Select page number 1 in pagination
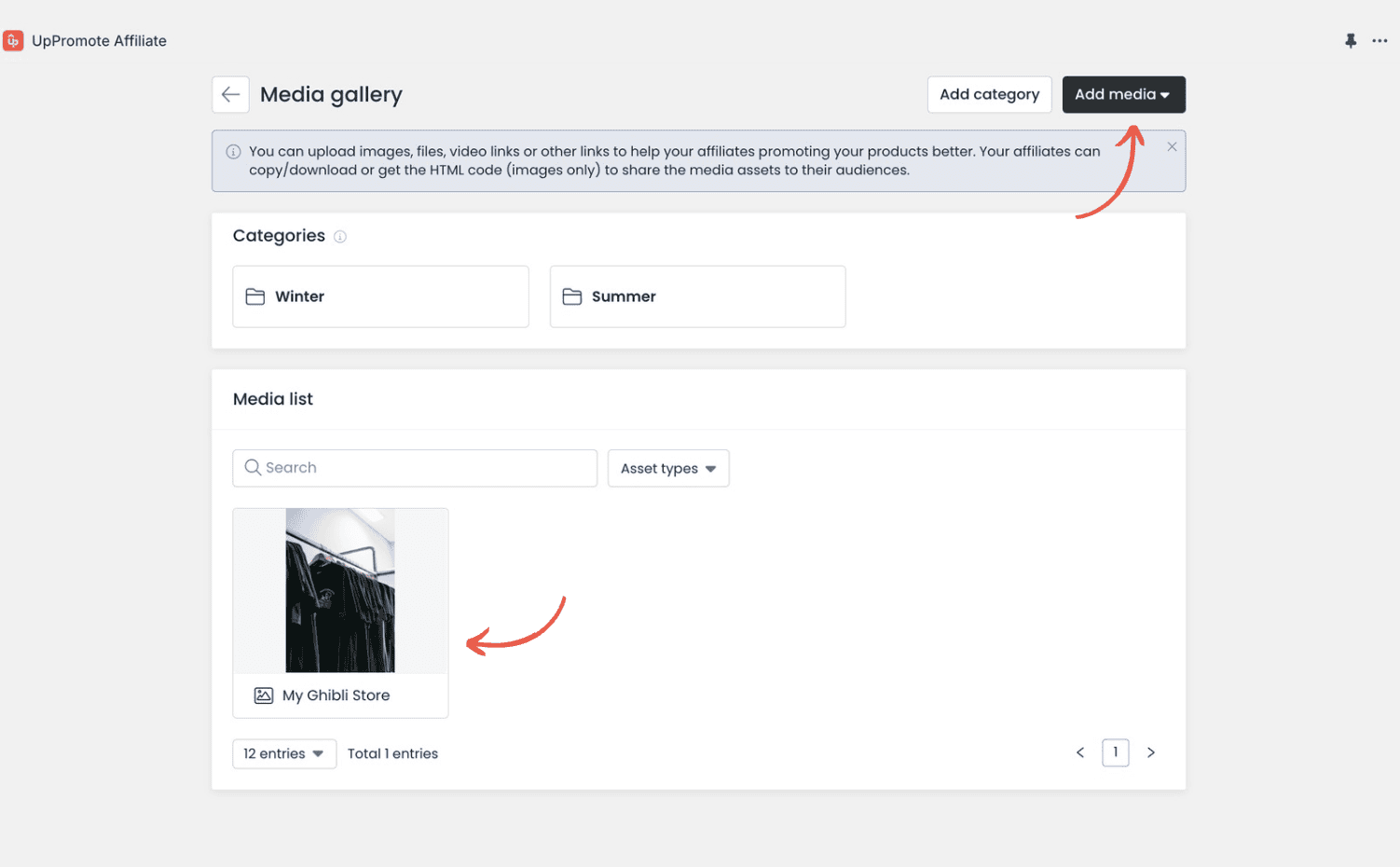1400x867 pixels. coord(1116,752)
